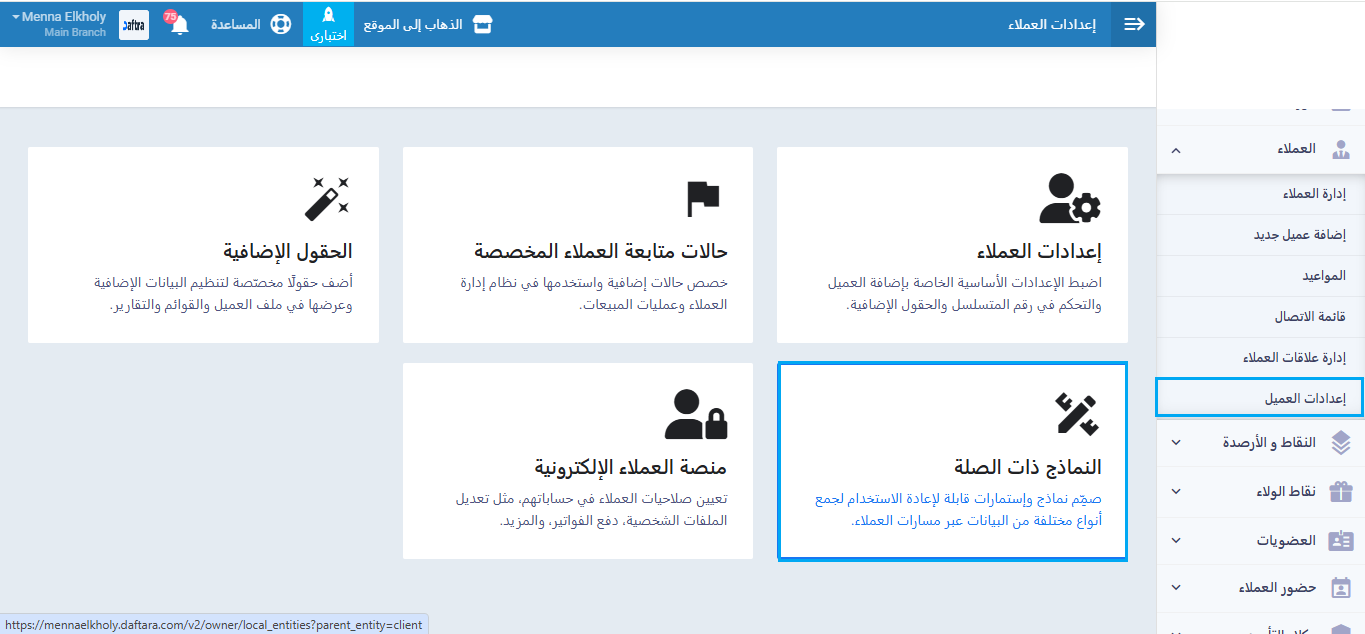Collapse the العملاء sidebar section
Viewport: 1365px width, 634px height.
(1176, 150)
